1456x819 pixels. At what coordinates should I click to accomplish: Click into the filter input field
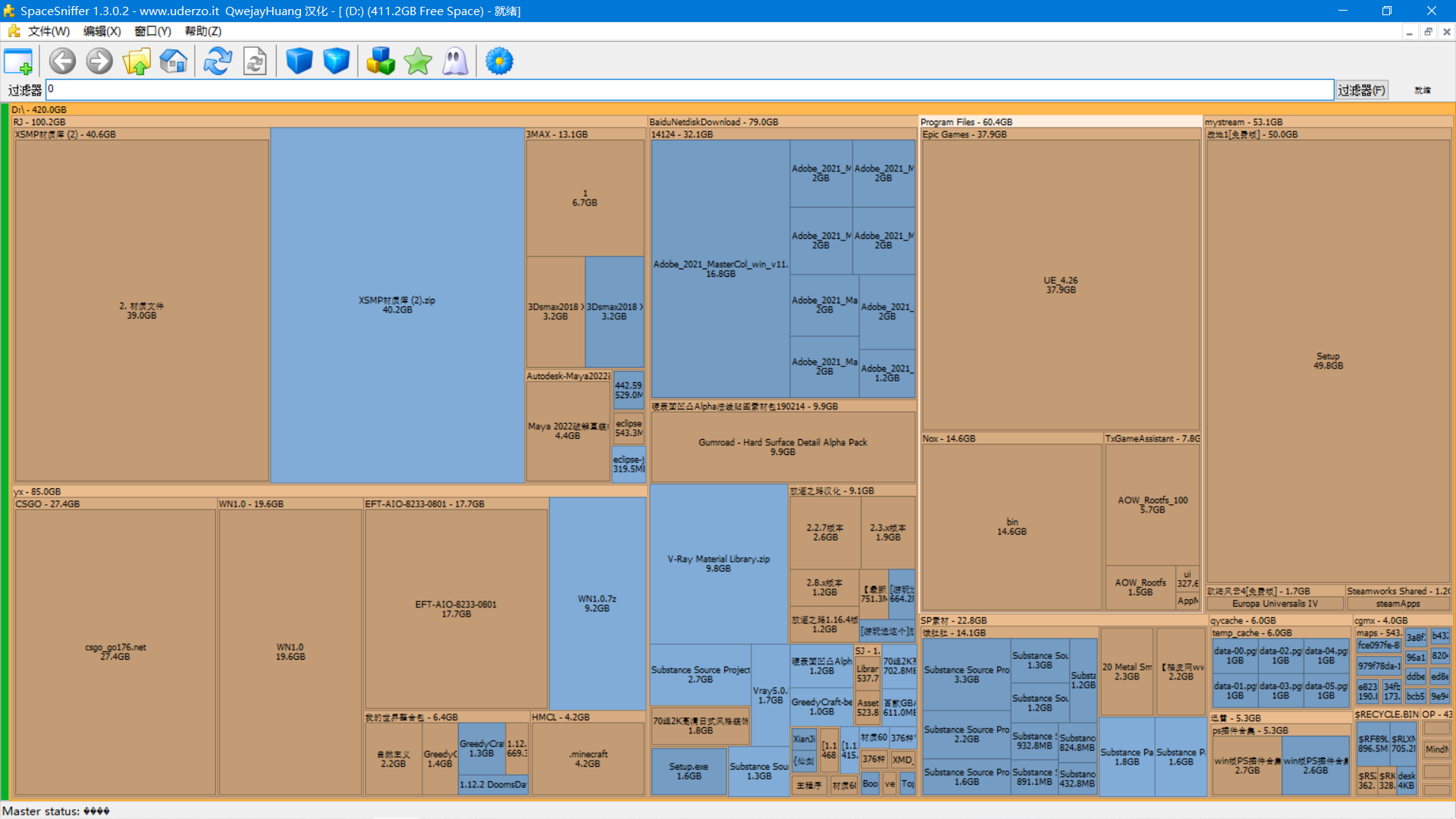(x=689, y=89)
